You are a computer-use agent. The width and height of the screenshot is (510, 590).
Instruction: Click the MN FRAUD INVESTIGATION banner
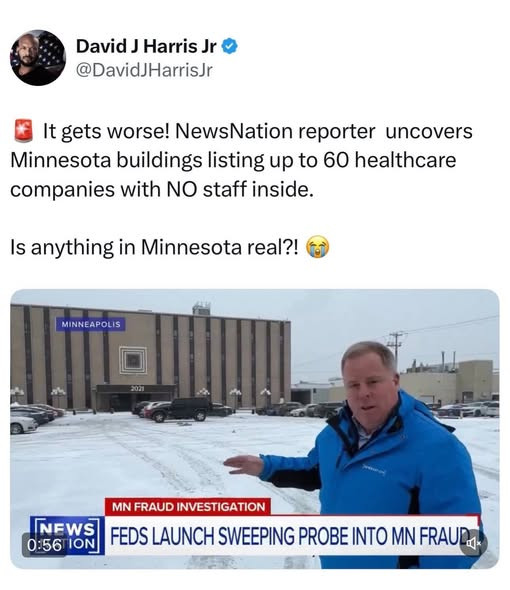tap(188, 506)
